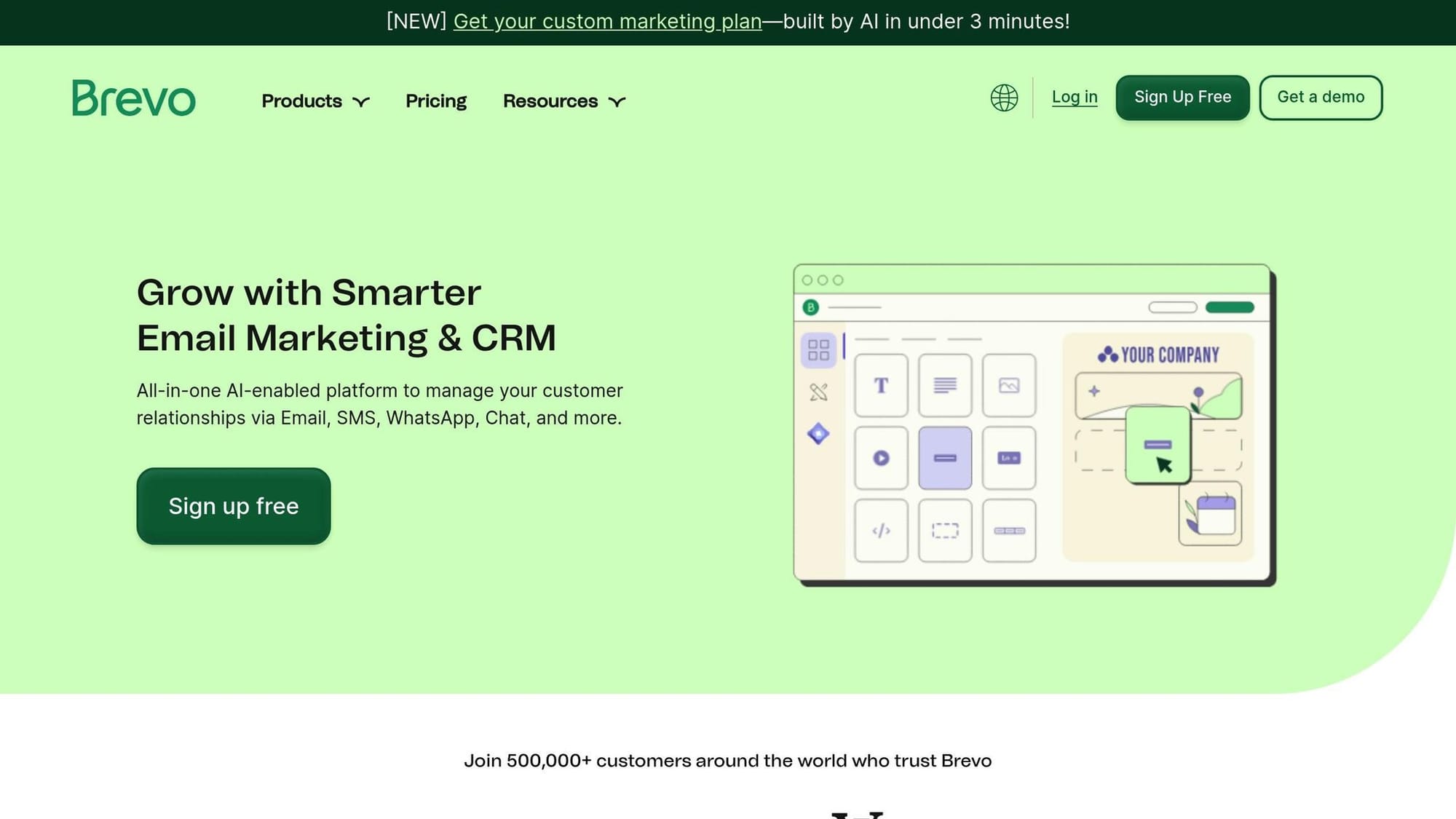Viewport: 1456px width, 819px height.
Task: Open the blocks grid icon in the editor sidebar
Action: 819,350
